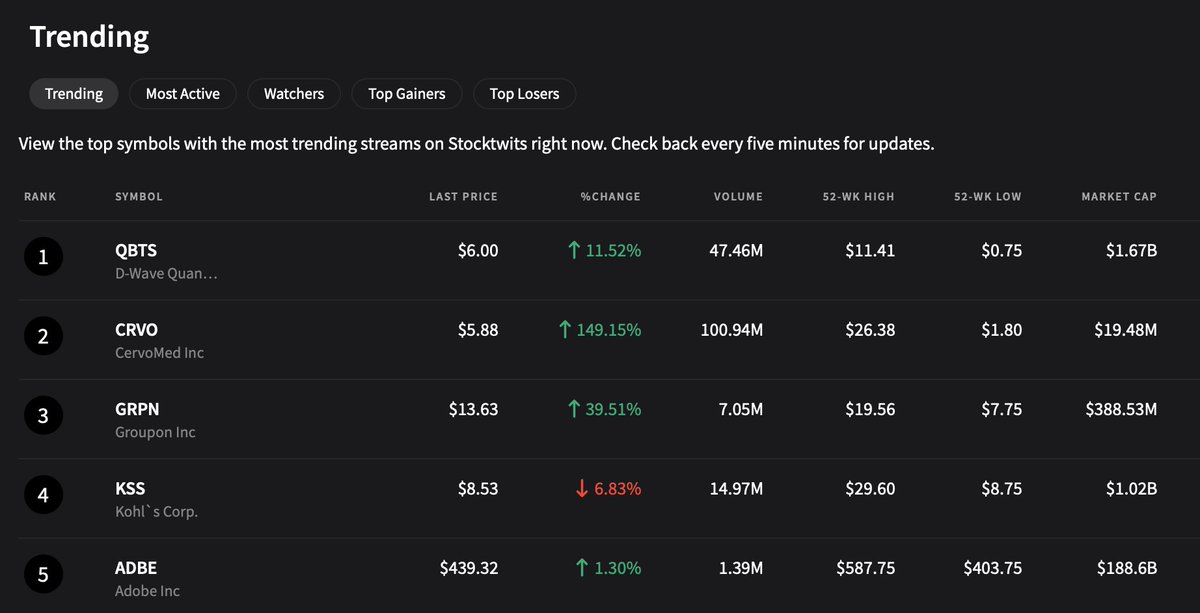Click the 149.15% change value
The width and height of the screenshot is (1200, 613).
[x=609, y=330]
